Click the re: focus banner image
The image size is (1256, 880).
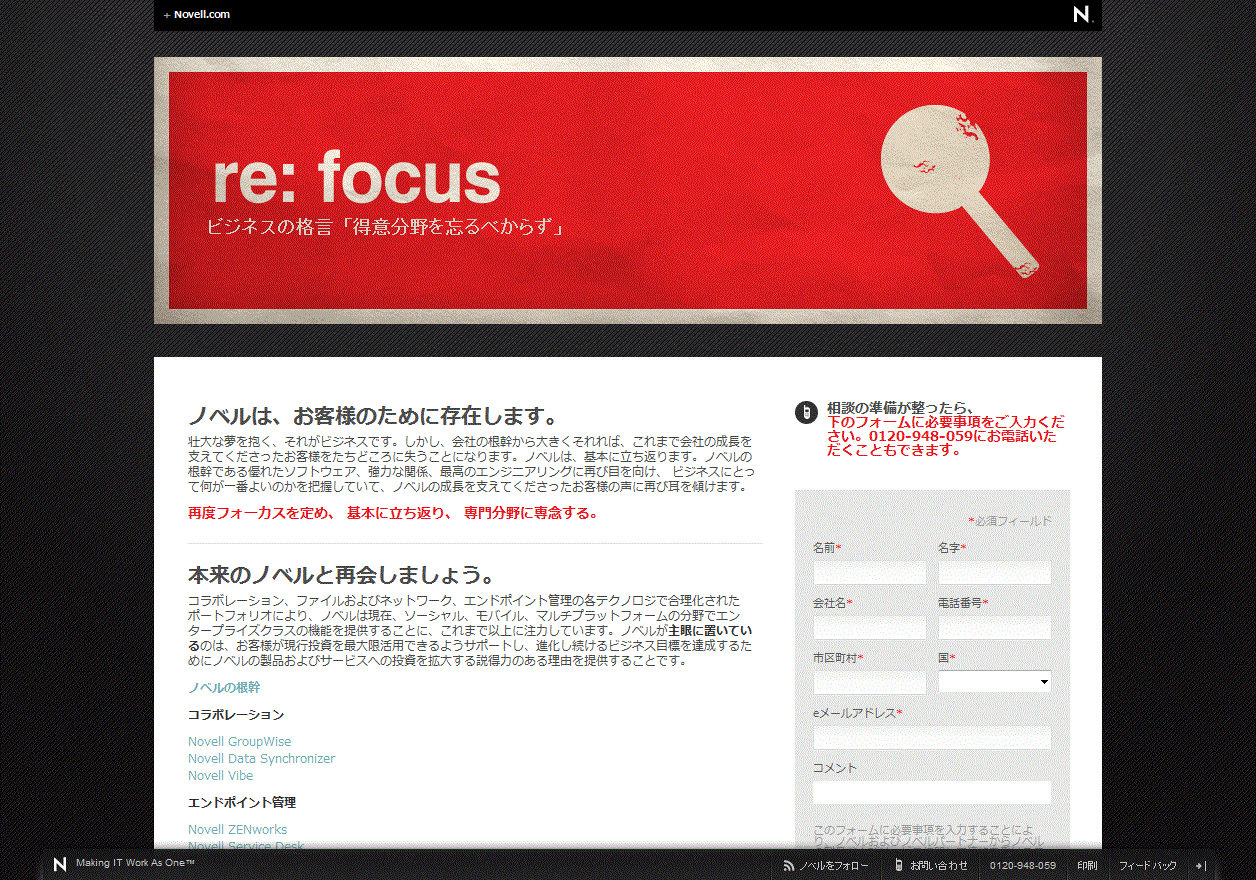click(628, 190)
